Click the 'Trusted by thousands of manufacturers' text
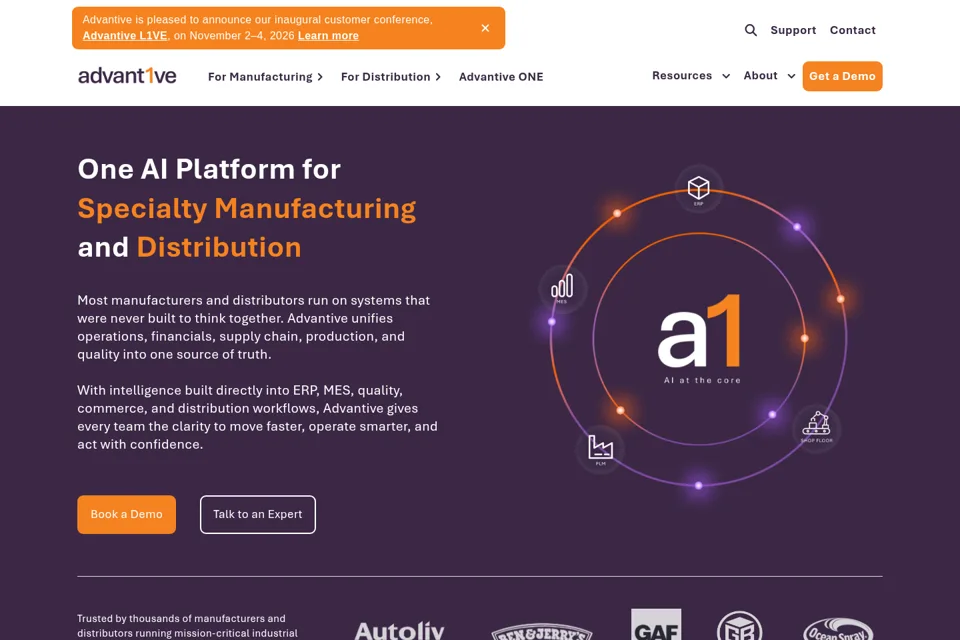Screen dimensions: 960x640 [187, 626]
